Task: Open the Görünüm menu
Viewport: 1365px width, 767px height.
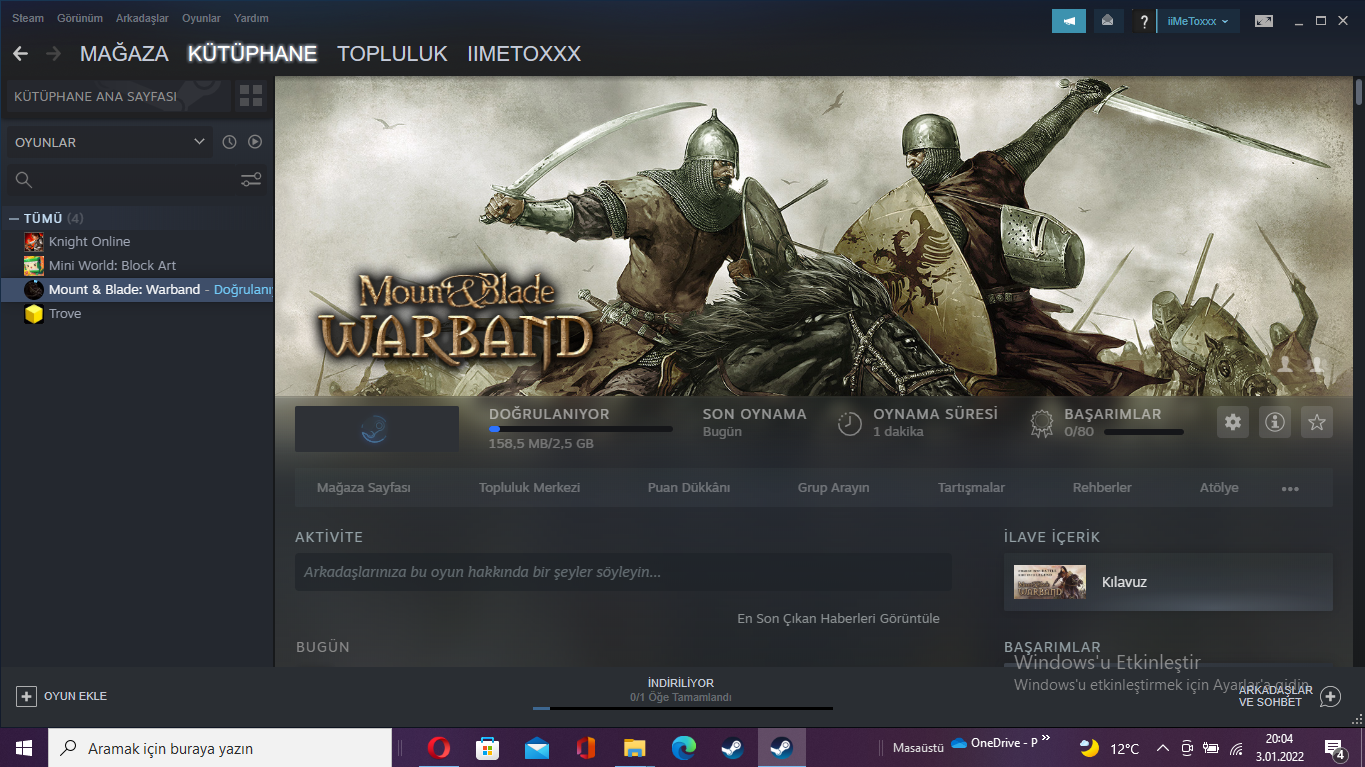Action: coord(80,18)
